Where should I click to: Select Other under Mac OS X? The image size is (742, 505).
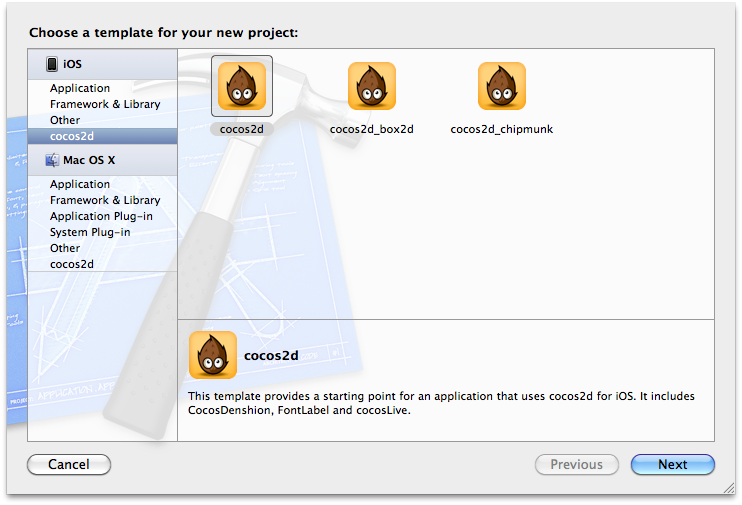point(65,248)
